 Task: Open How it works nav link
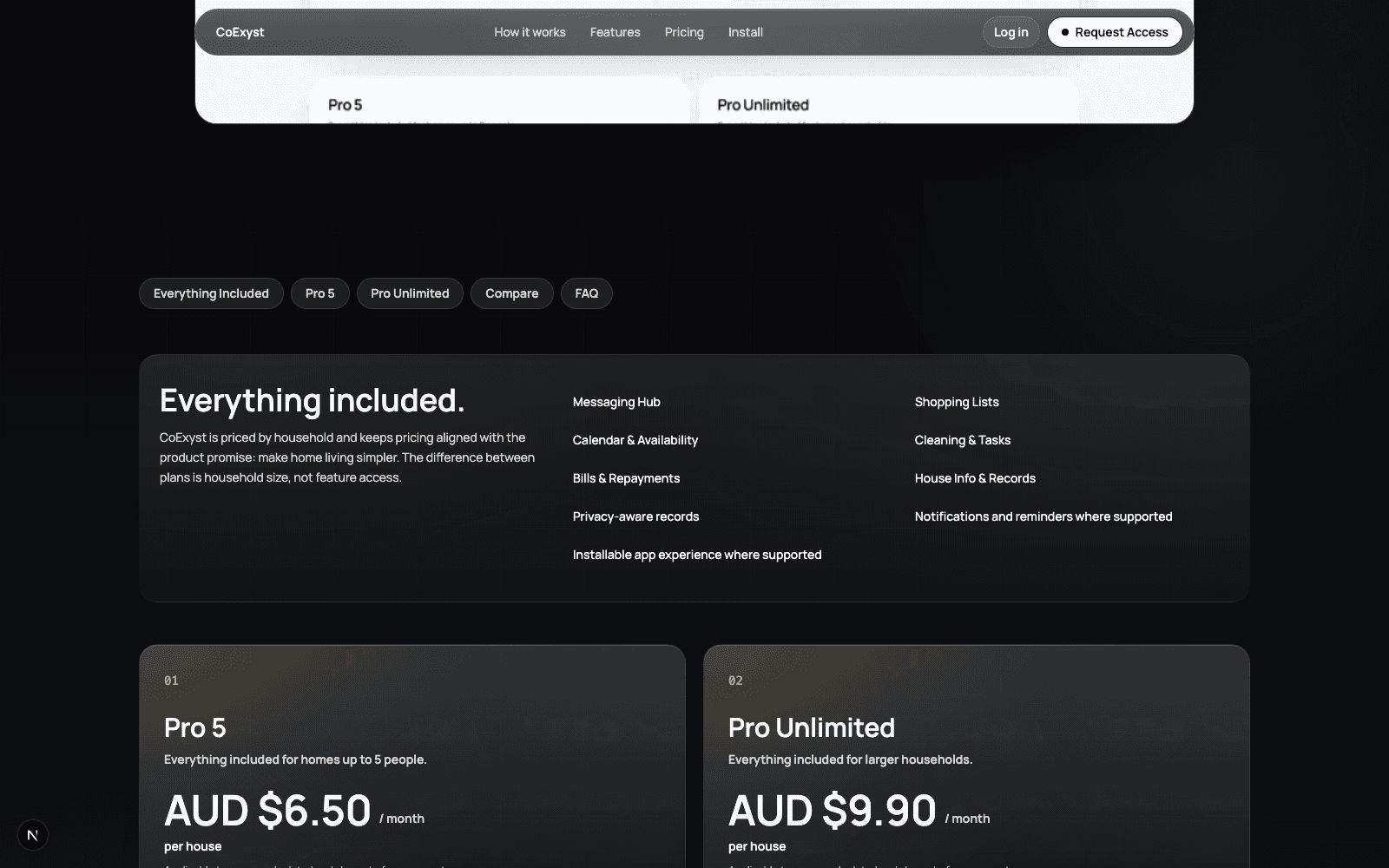pyautogui.click(x=530, y=32)
